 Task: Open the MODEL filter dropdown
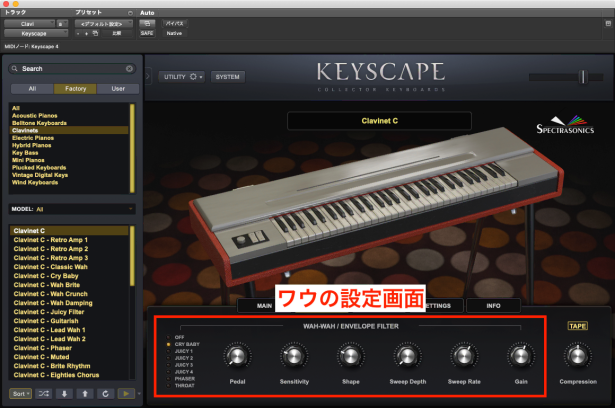coord(72,209)
